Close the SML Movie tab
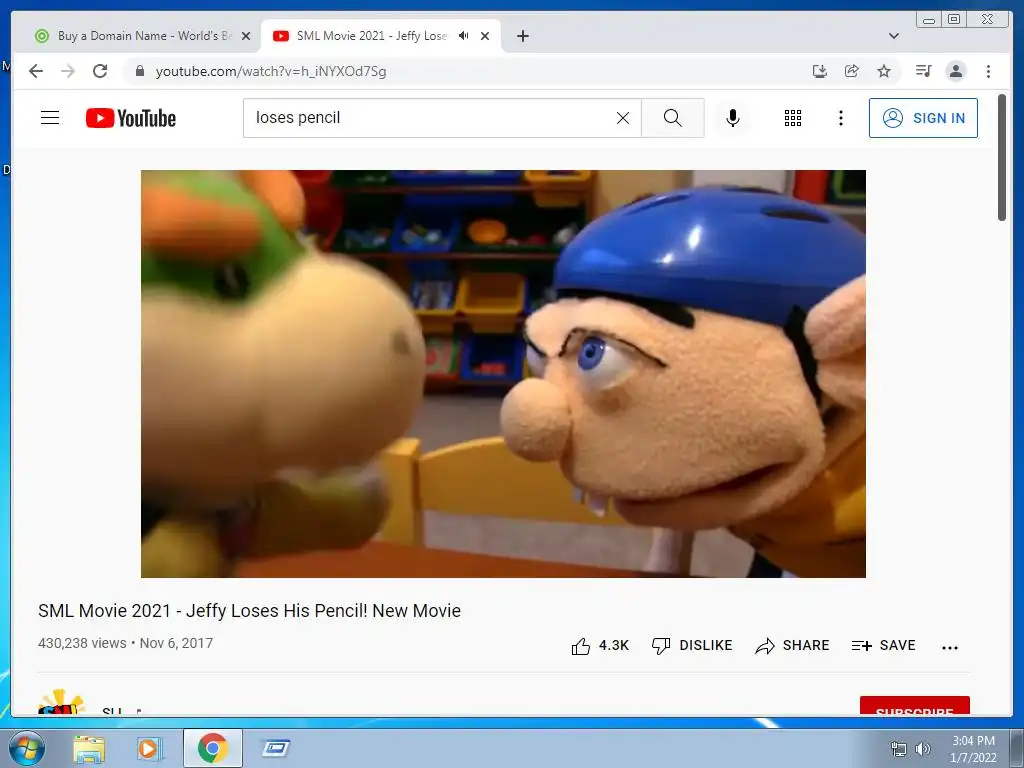 [485, 36]
